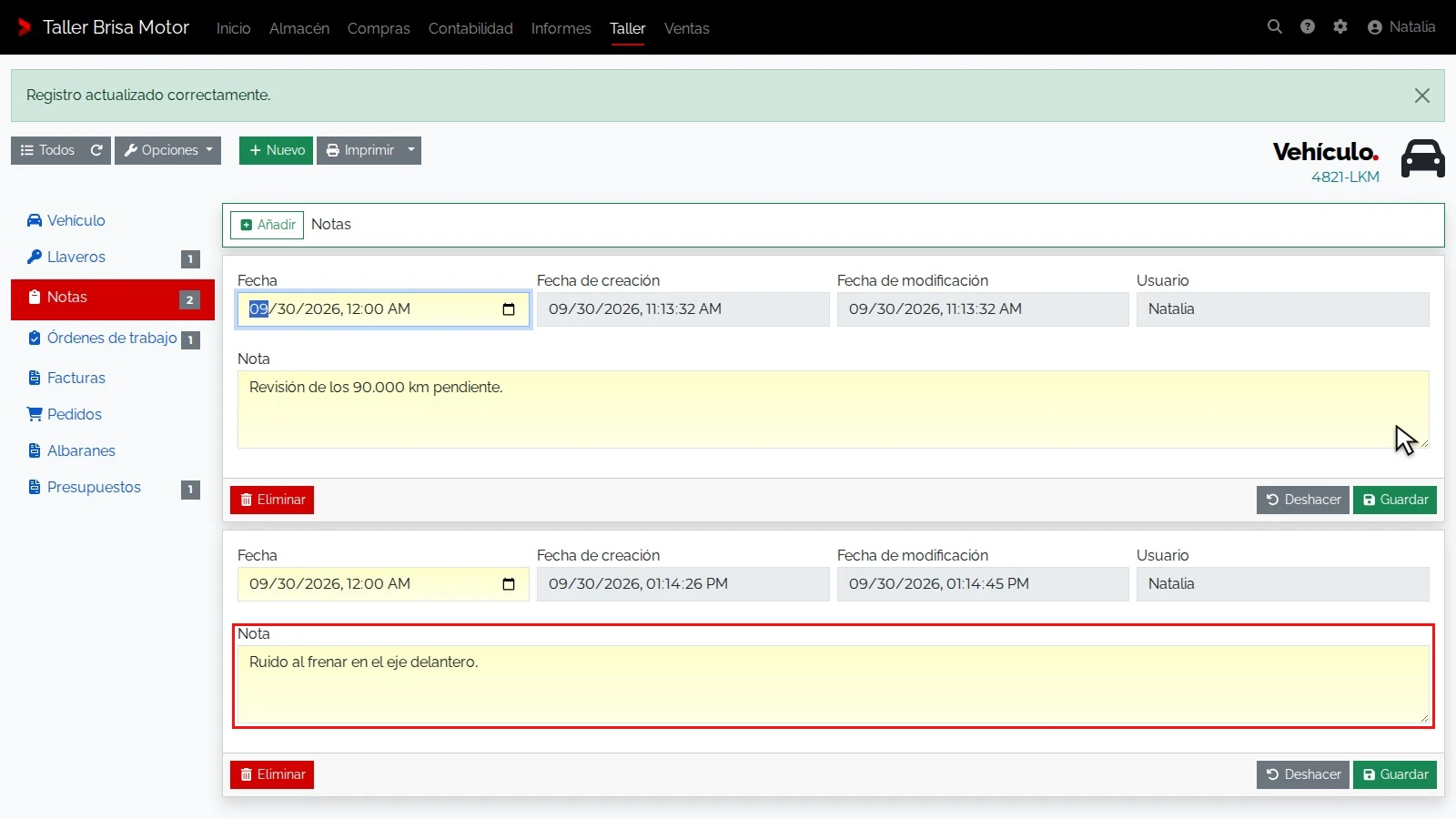Undo changes on the first note
The image size is (1456, 819).
1303,500
